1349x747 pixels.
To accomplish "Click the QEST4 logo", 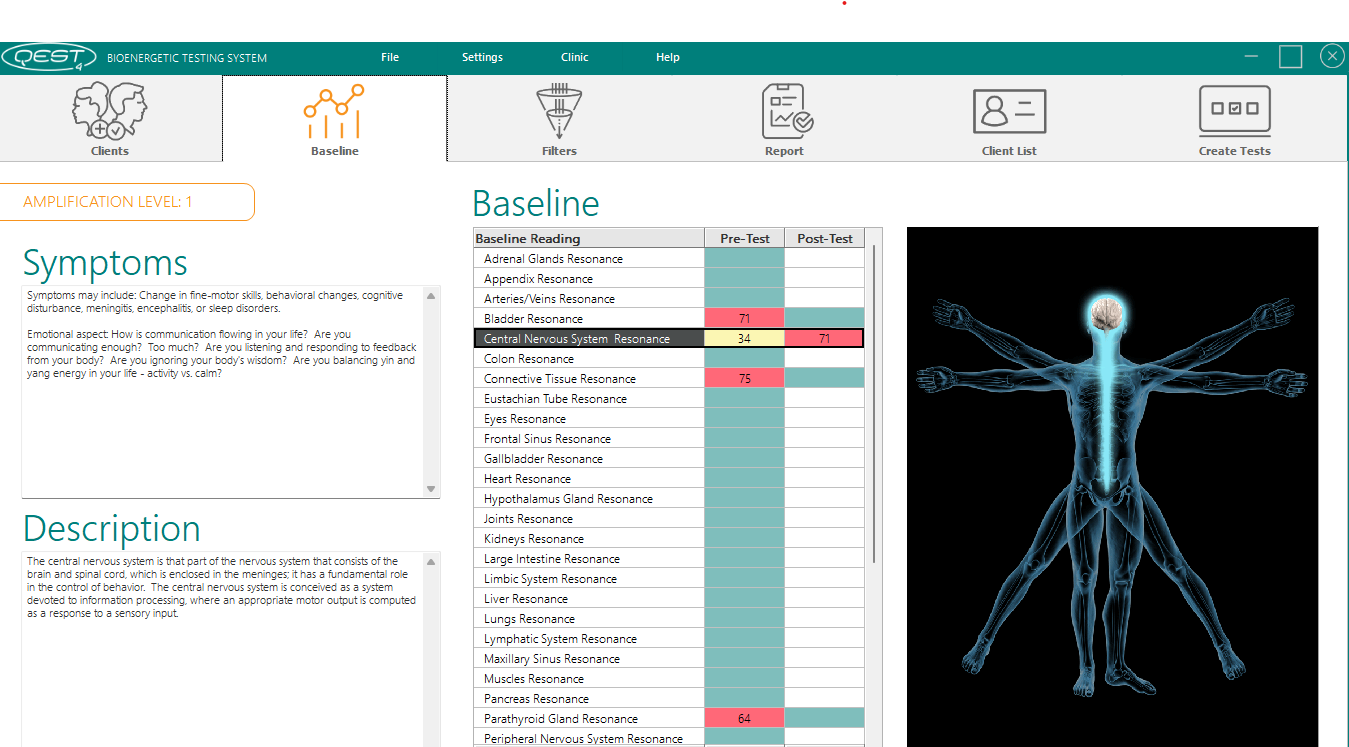I will click(49, 57).
